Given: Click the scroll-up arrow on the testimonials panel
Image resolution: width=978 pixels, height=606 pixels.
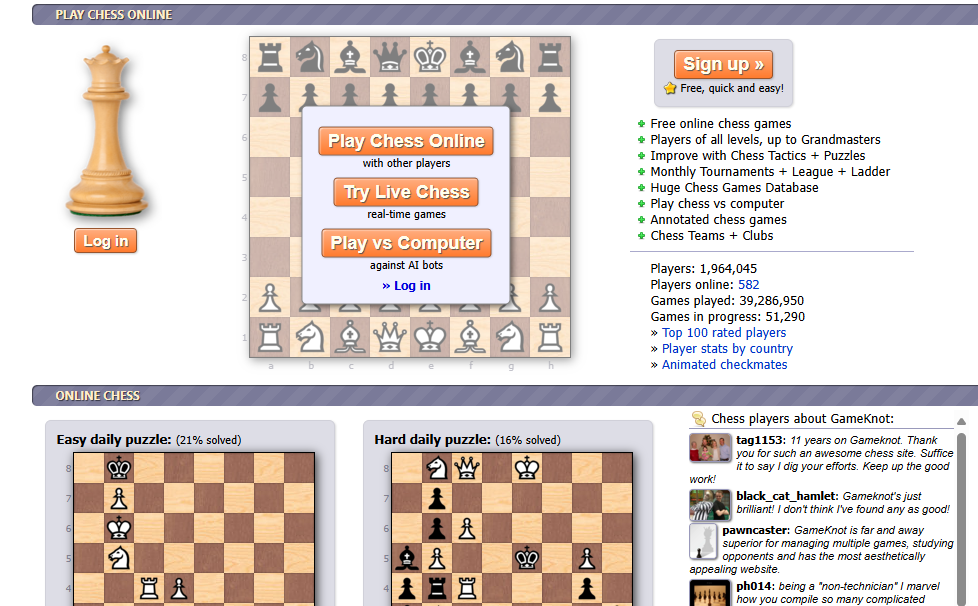Looking at the screenshot, I should coord(962,421).
